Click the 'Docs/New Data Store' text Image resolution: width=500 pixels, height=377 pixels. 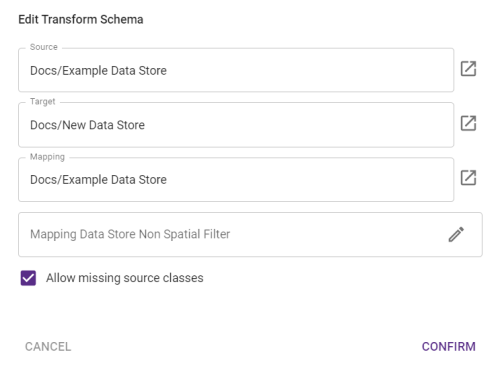click(x=87, y=125)
